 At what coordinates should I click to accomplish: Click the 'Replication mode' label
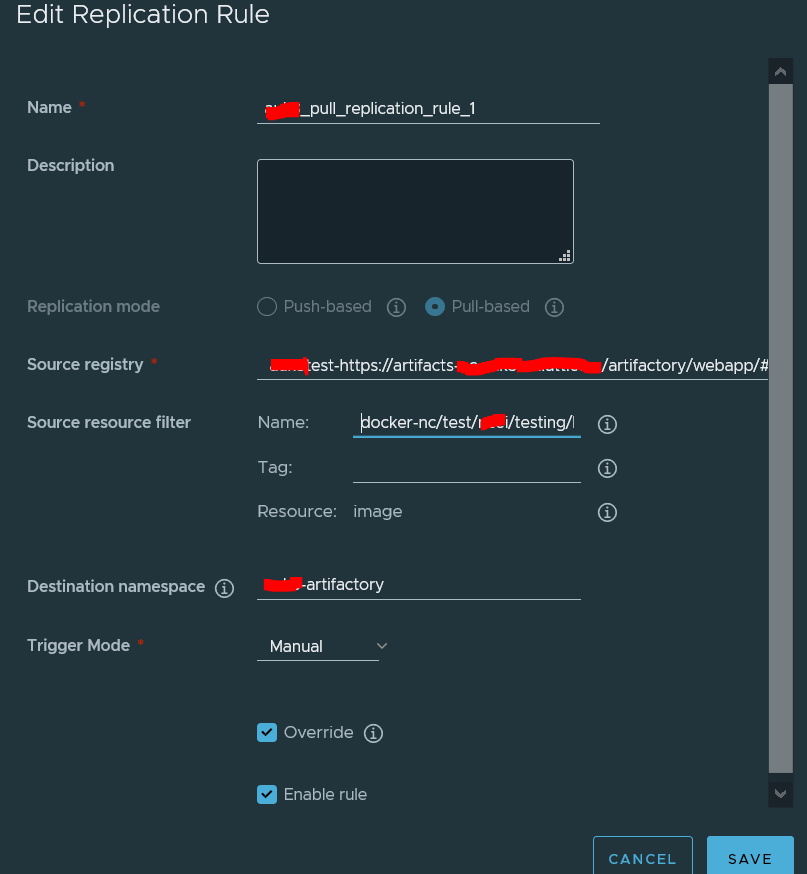(x=93, y=307)
